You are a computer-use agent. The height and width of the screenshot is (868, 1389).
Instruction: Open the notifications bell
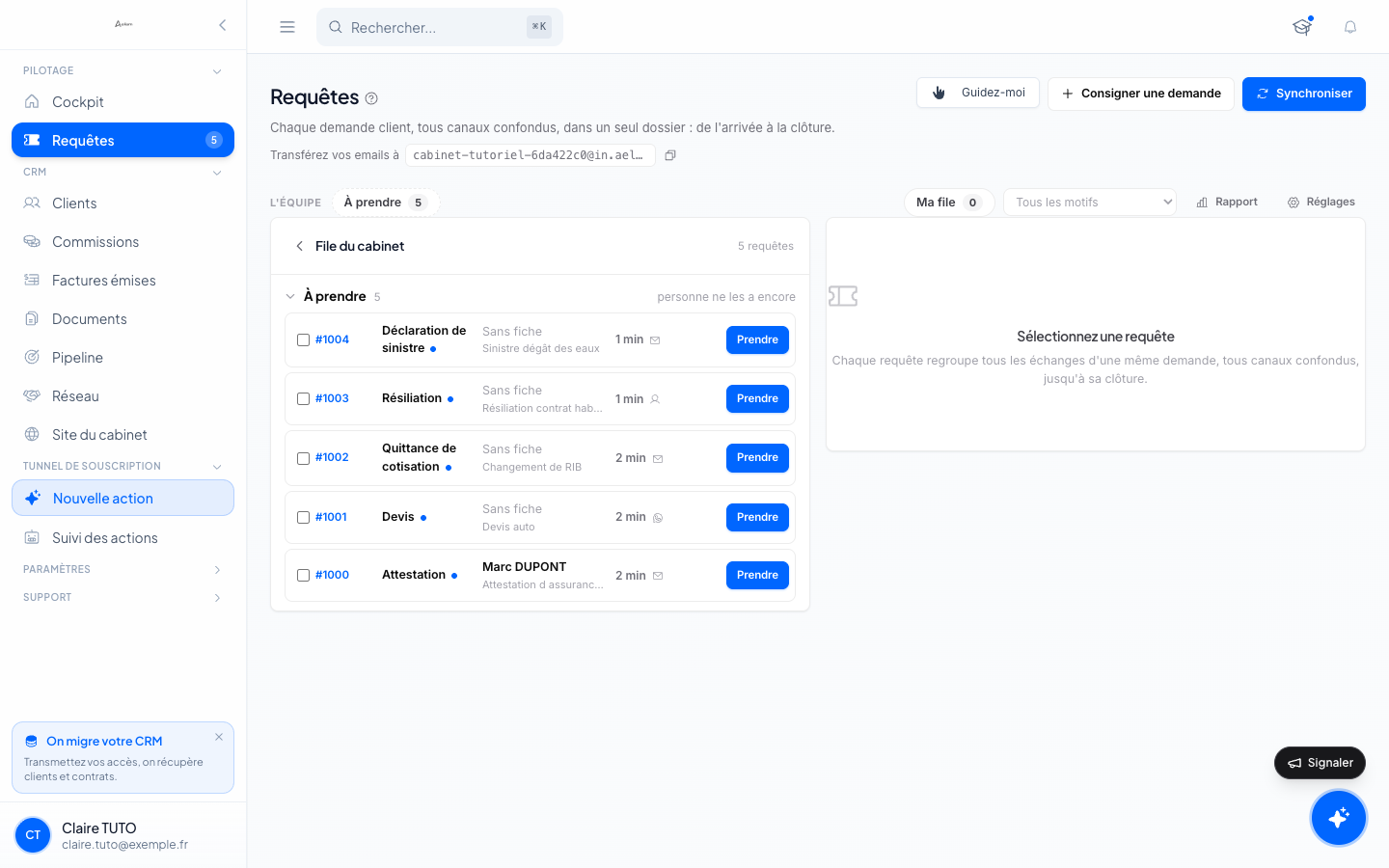pyautogui.click(x=1350, y=27)
